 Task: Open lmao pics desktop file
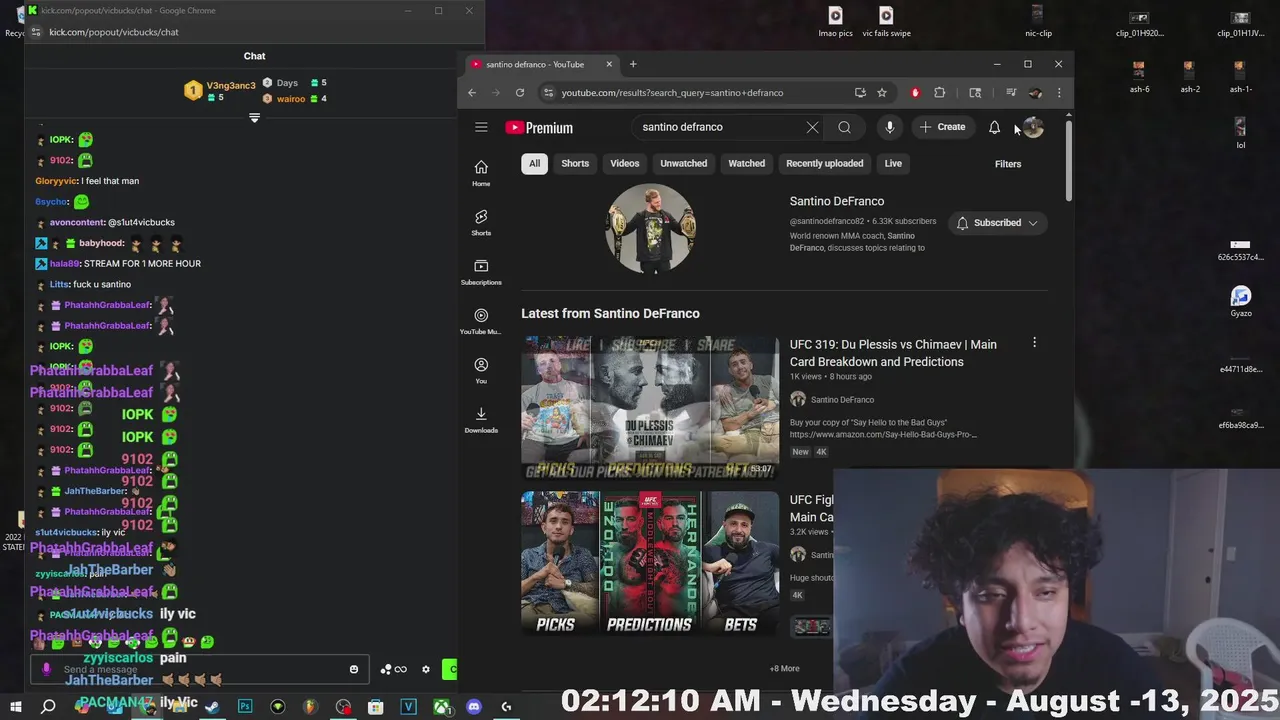835,22
